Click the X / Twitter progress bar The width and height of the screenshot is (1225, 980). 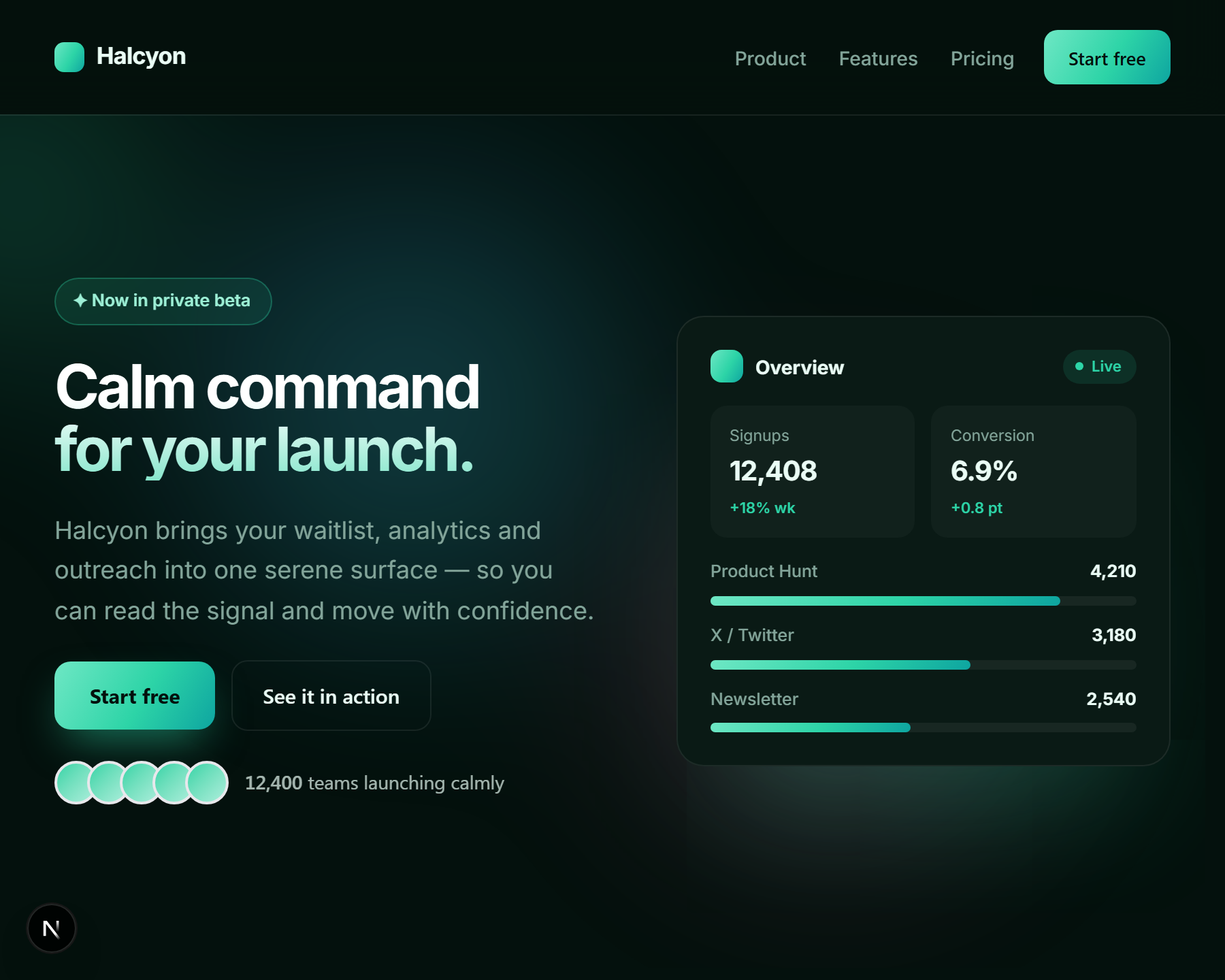pos(923,665)
